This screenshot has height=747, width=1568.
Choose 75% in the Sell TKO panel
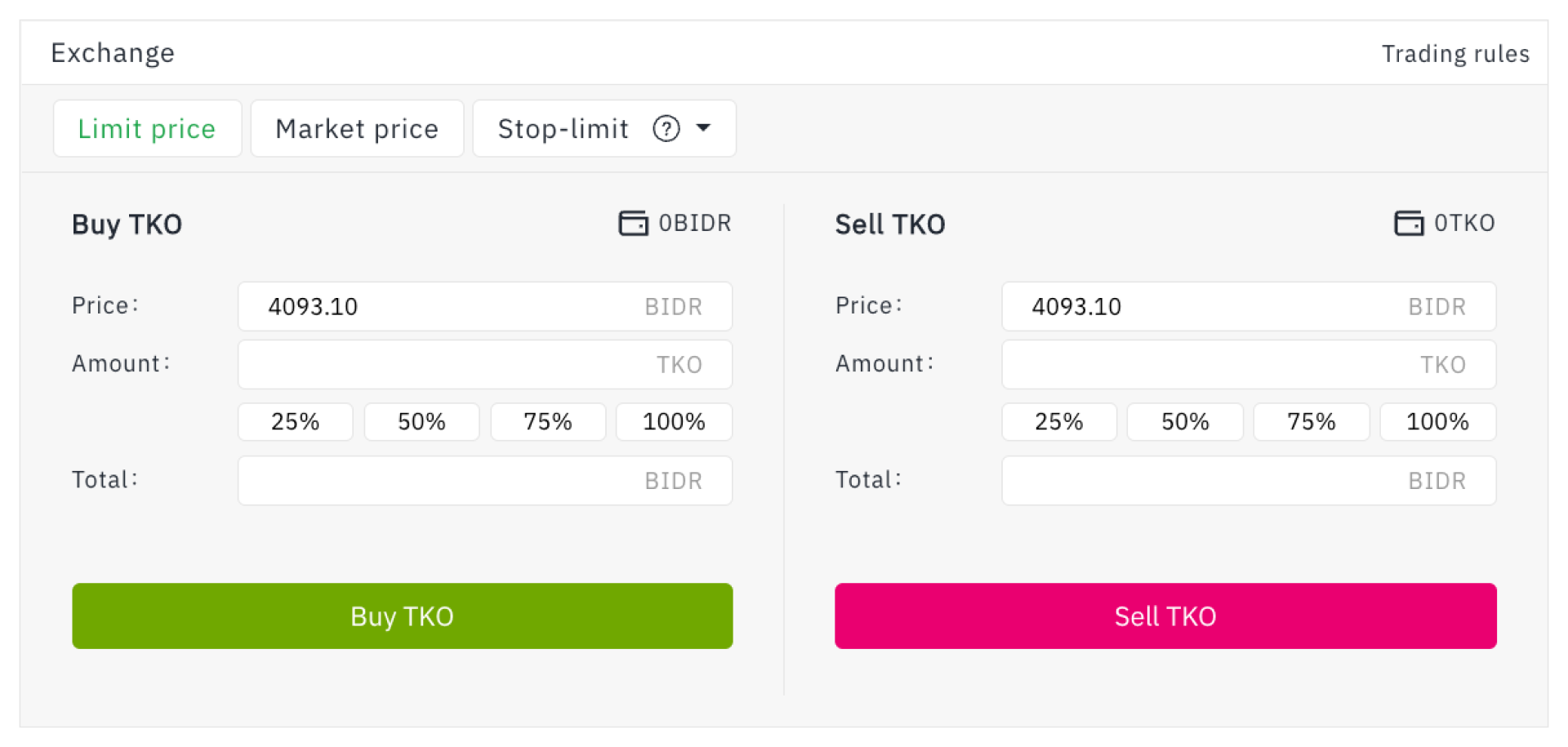point(1311,422)
